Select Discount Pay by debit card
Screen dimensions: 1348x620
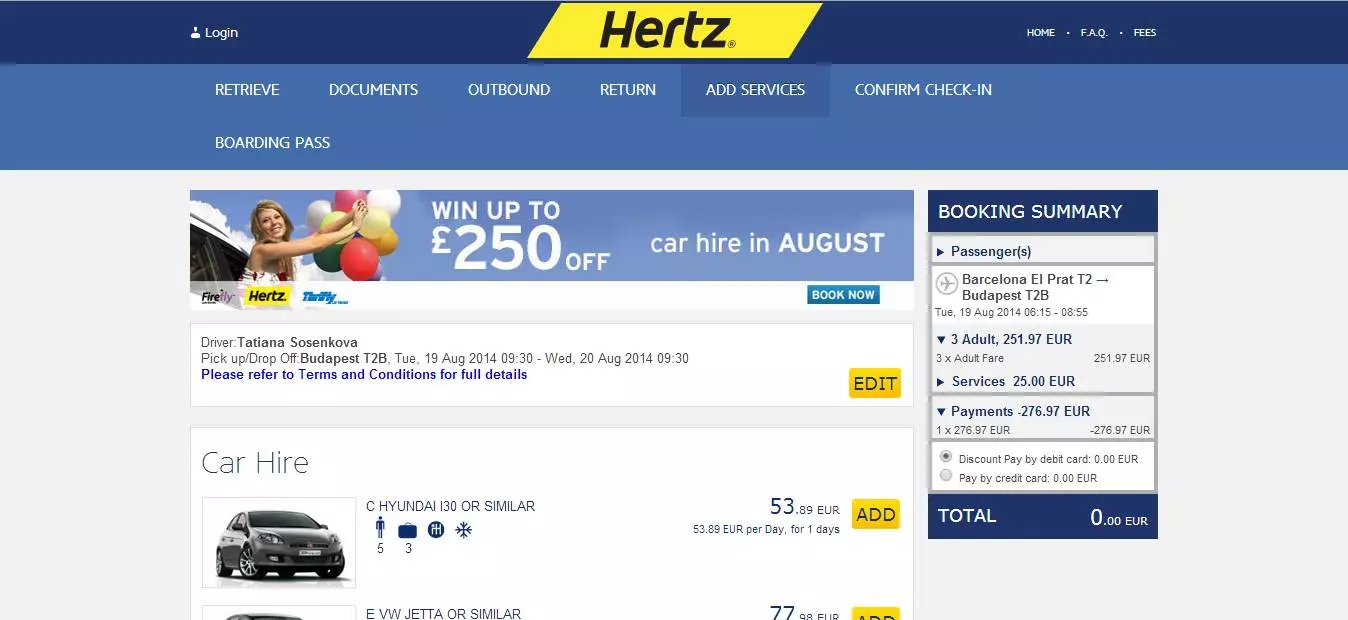point(946,456)
